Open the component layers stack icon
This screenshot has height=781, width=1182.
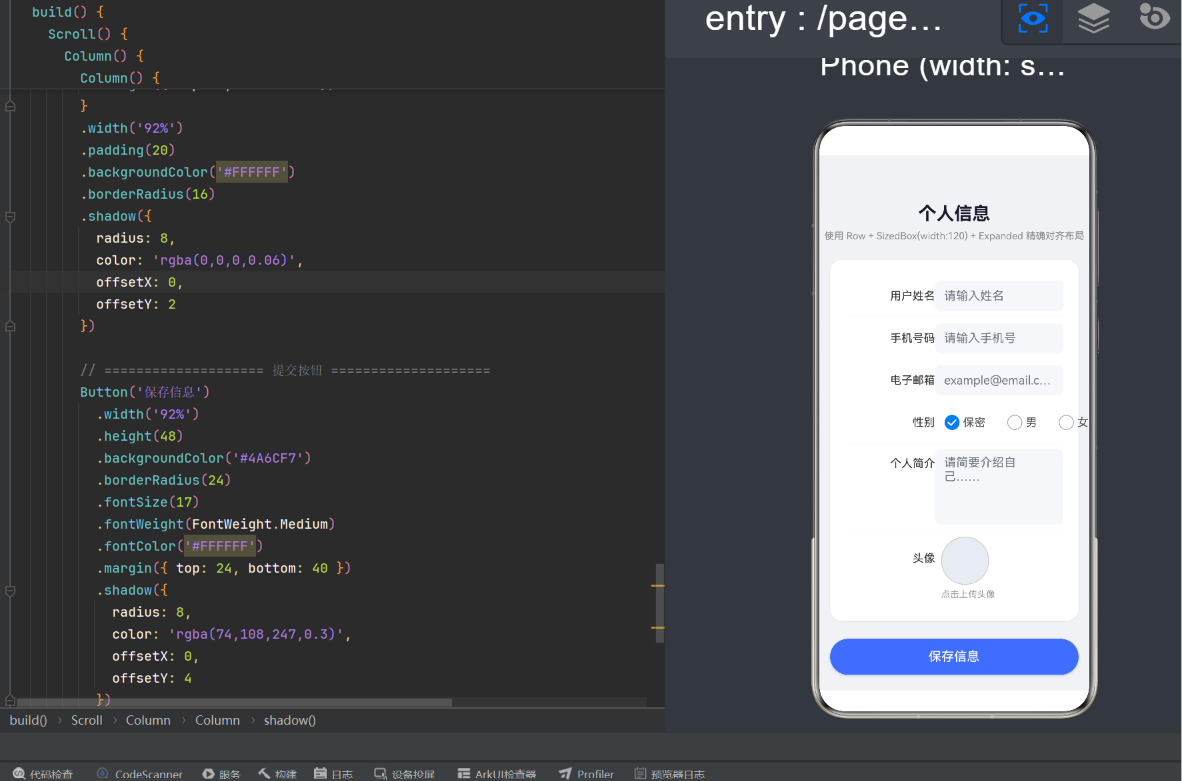1093,18
